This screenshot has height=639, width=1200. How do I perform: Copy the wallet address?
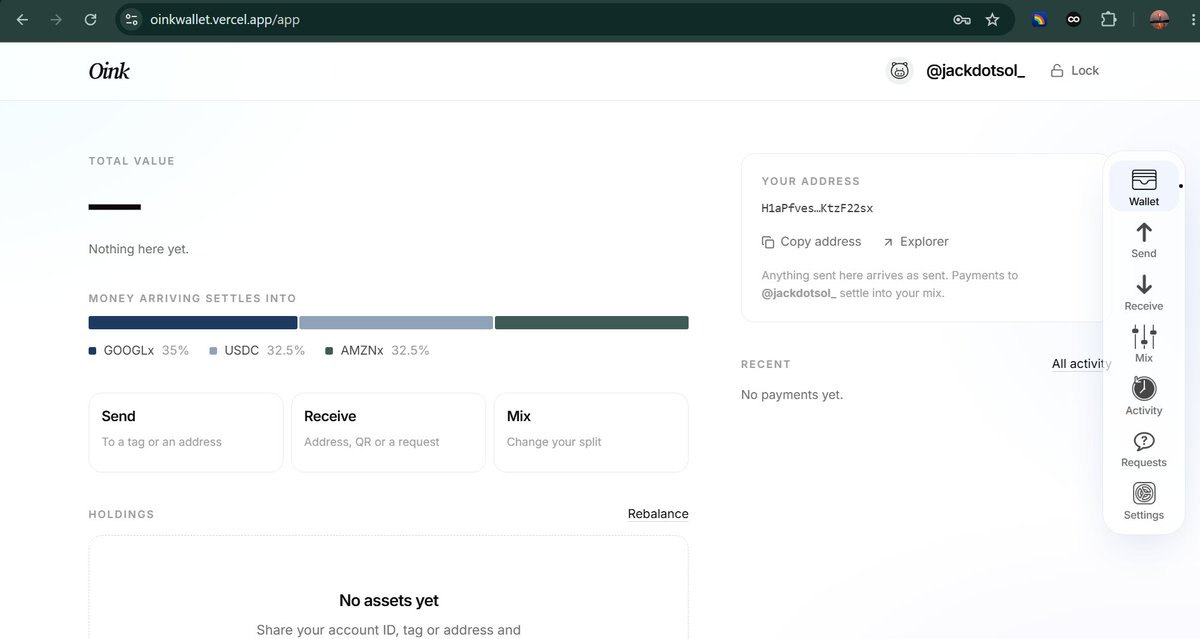coord(811,241)
